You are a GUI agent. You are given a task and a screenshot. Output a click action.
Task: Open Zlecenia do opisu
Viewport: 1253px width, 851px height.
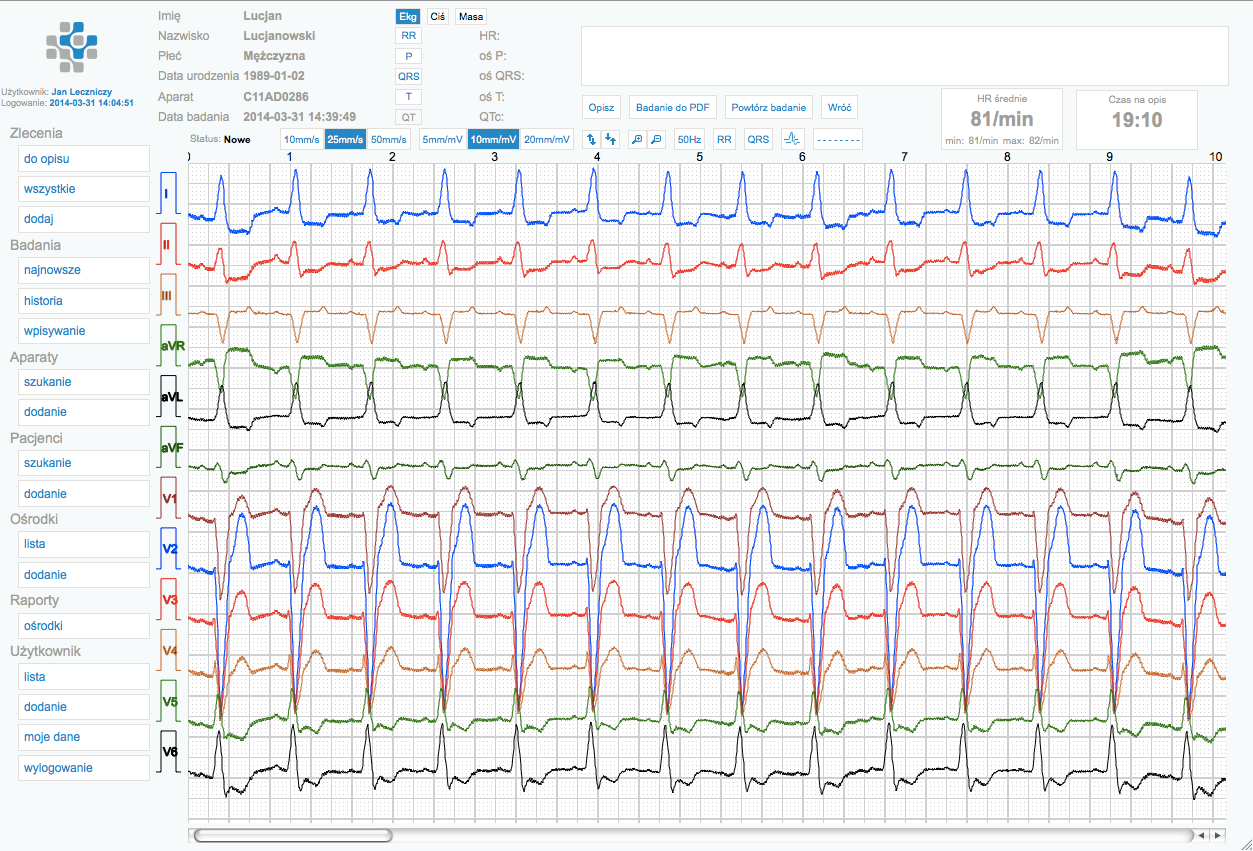[84, 159]
